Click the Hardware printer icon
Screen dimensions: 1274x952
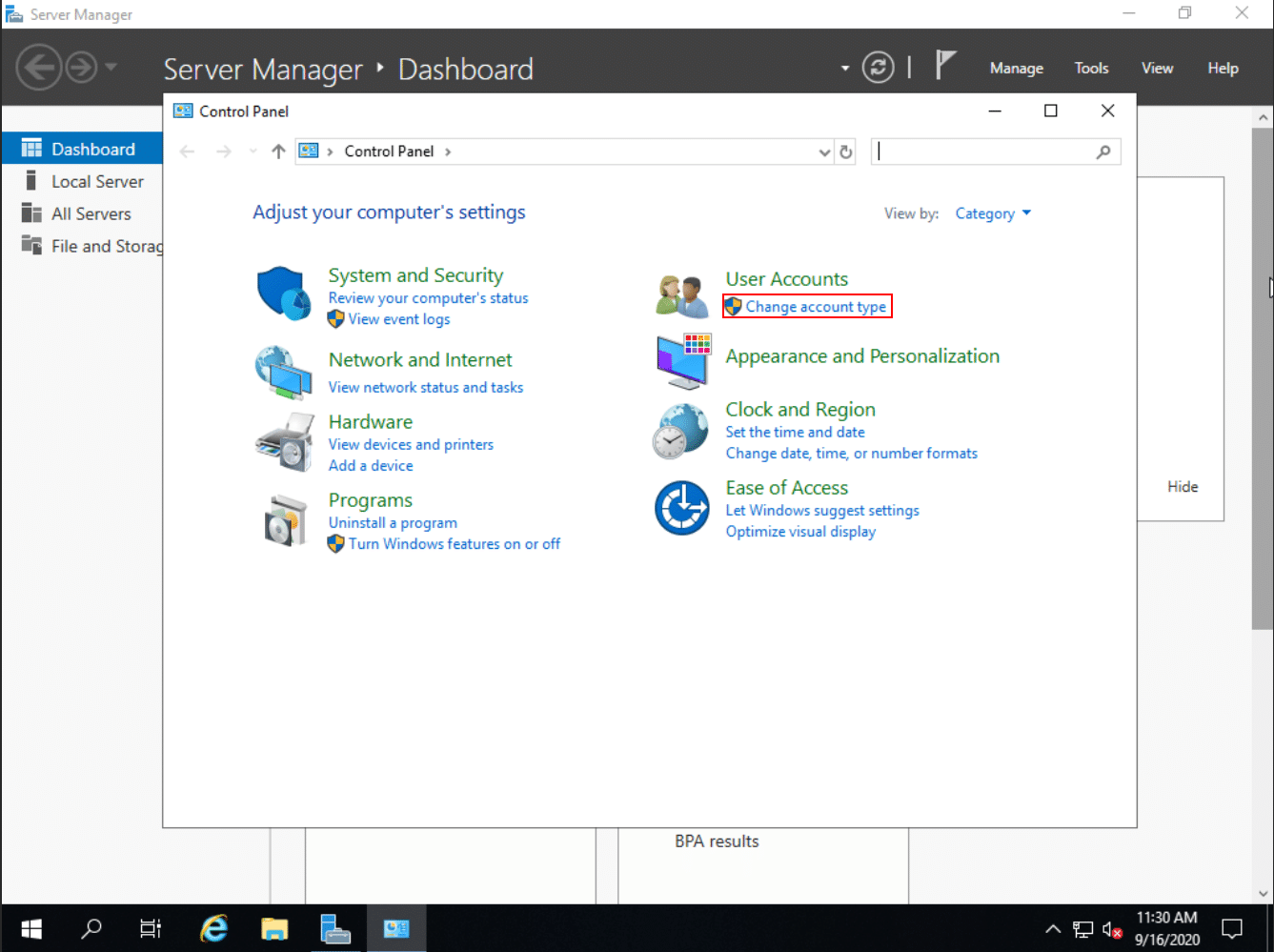tap(284, 442)
